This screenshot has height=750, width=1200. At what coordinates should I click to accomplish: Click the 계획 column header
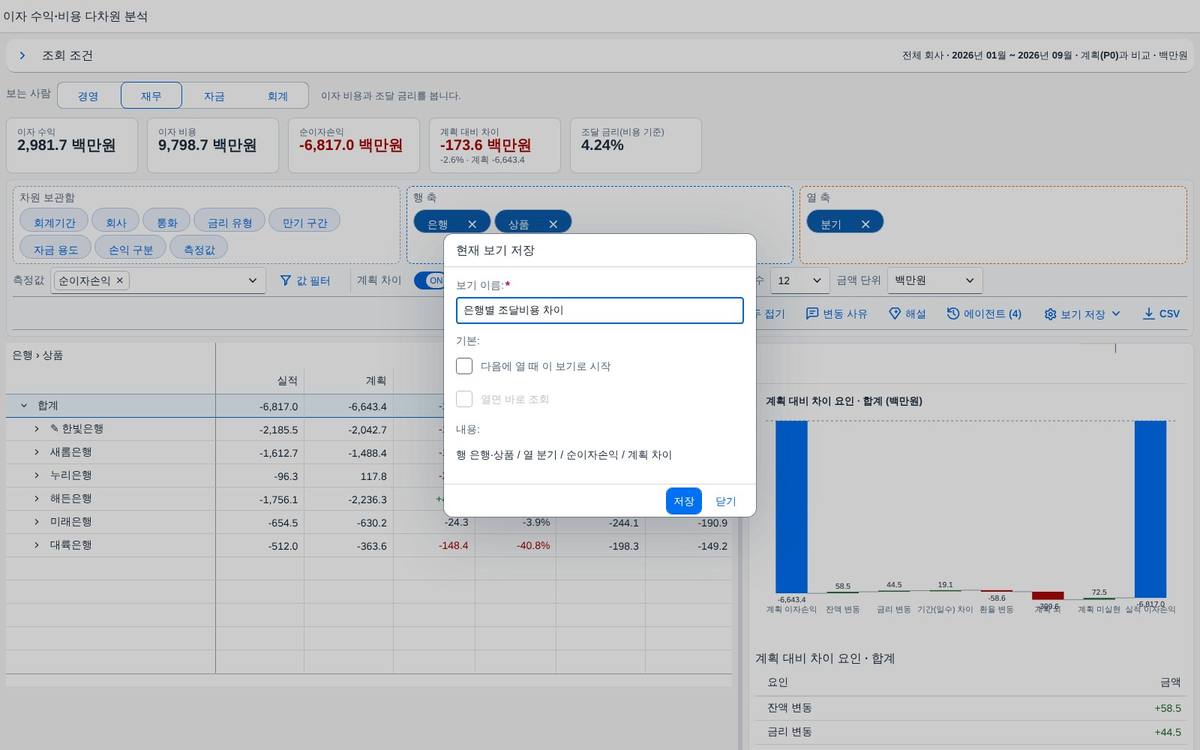click(349, 381)
